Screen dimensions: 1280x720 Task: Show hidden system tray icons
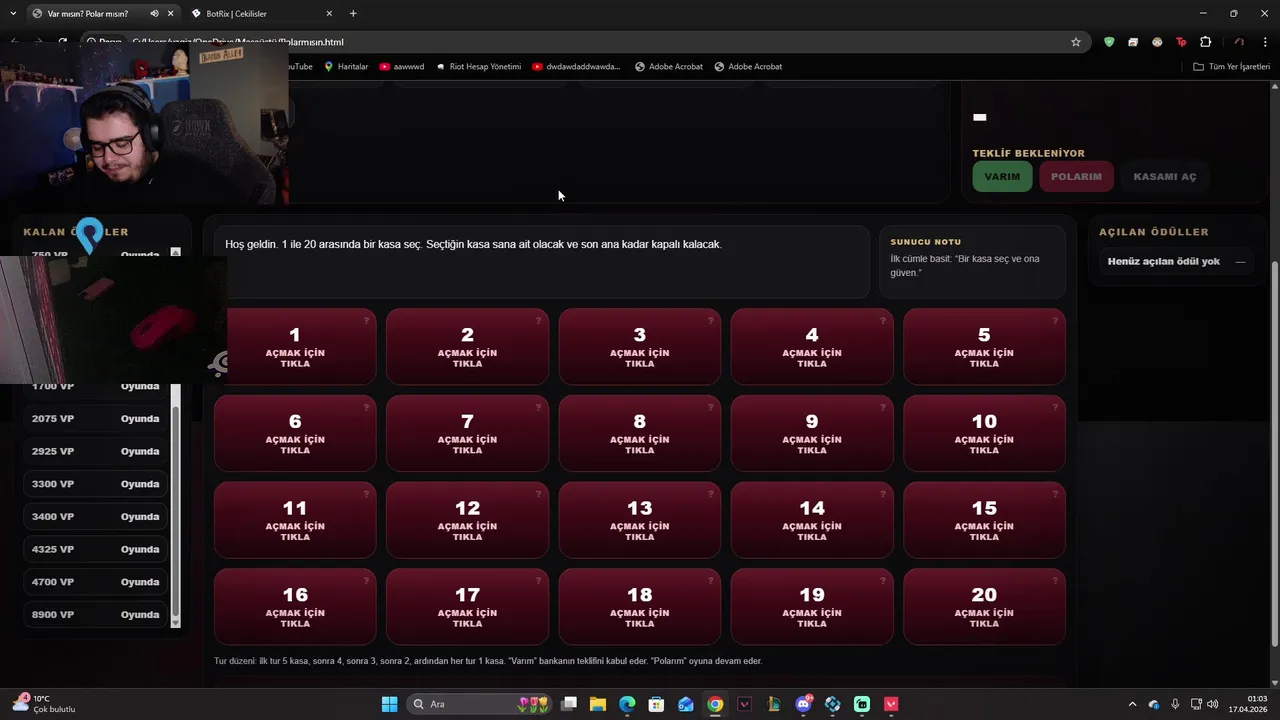pos(1132,704)
